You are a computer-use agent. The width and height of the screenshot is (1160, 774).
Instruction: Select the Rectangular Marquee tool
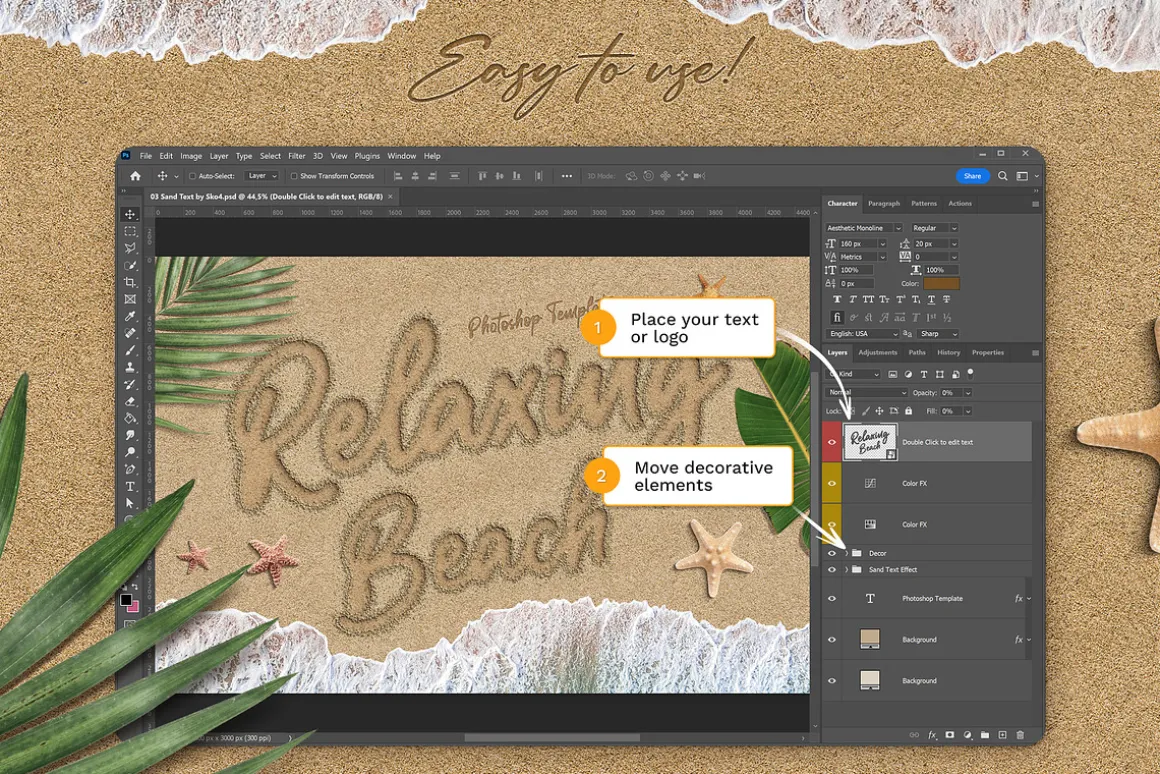click(x=130, y=232)
